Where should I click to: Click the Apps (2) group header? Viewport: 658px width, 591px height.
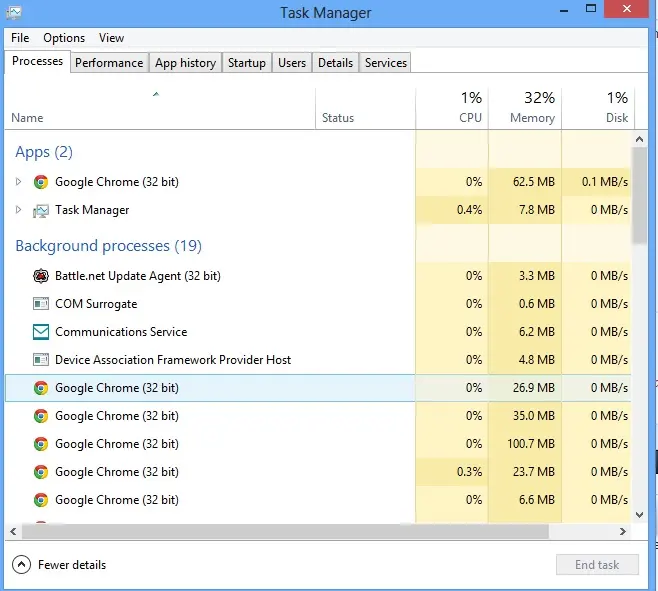(x=44, y=152)
